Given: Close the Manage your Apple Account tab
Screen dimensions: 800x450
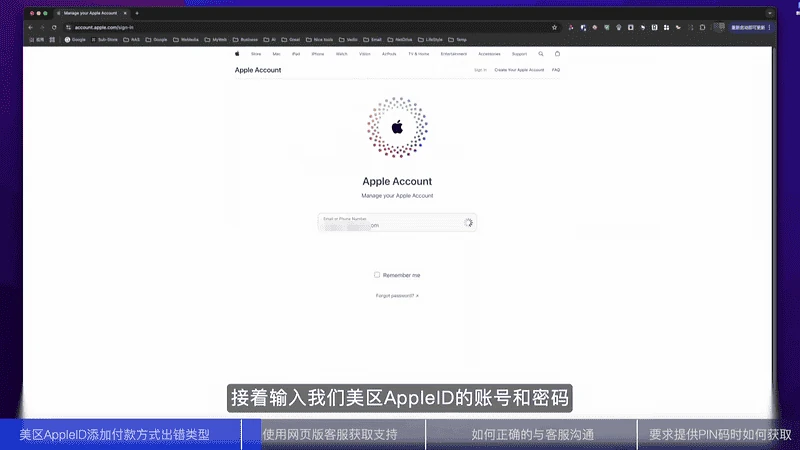Looking at the screenshot, I should pos(125,13).
